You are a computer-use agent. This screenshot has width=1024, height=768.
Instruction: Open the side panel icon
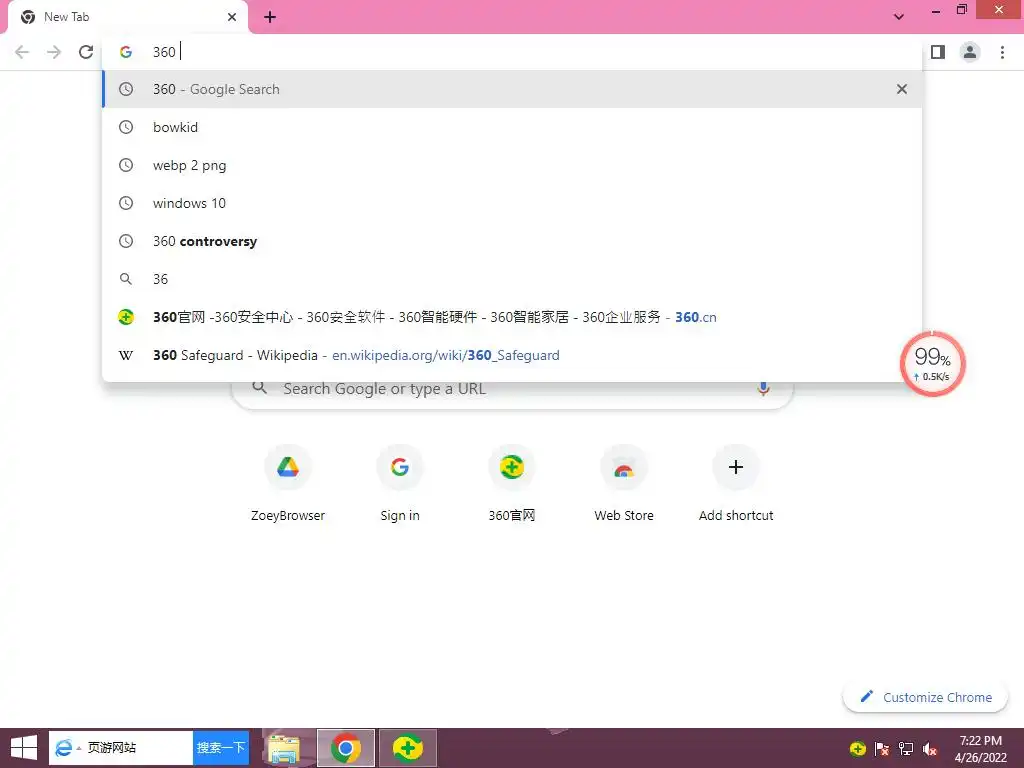[938, 52]
